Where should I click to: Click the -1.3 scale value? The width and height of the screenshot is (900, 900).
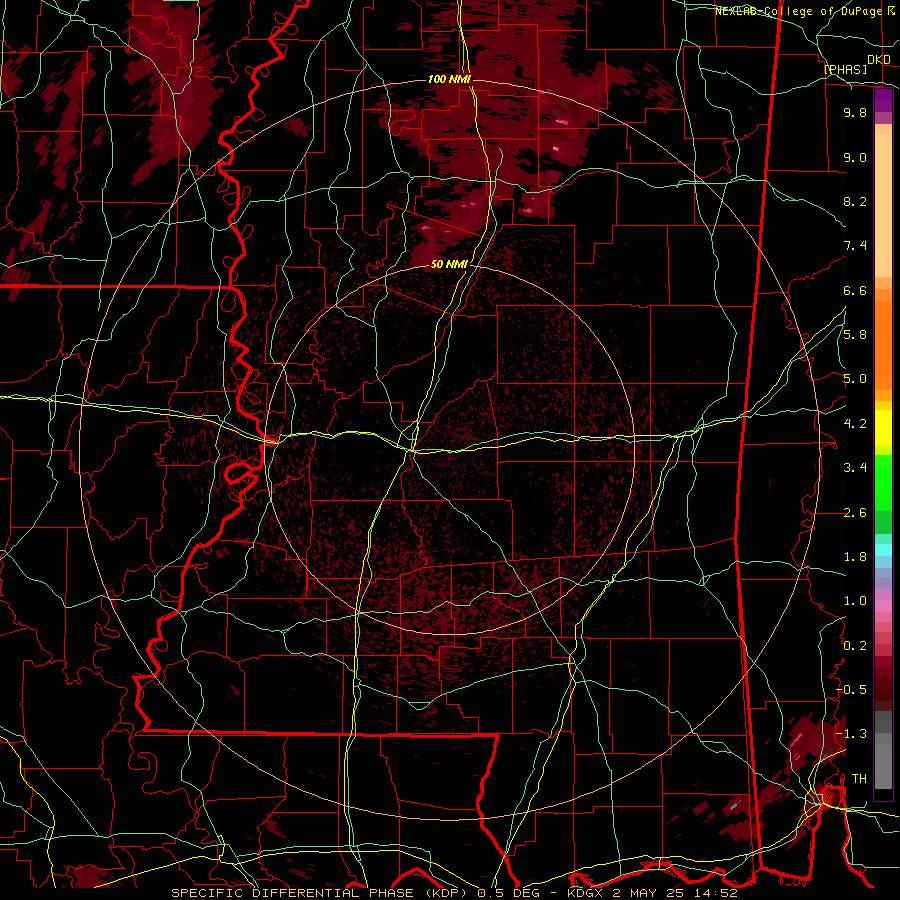click(852, 734)
